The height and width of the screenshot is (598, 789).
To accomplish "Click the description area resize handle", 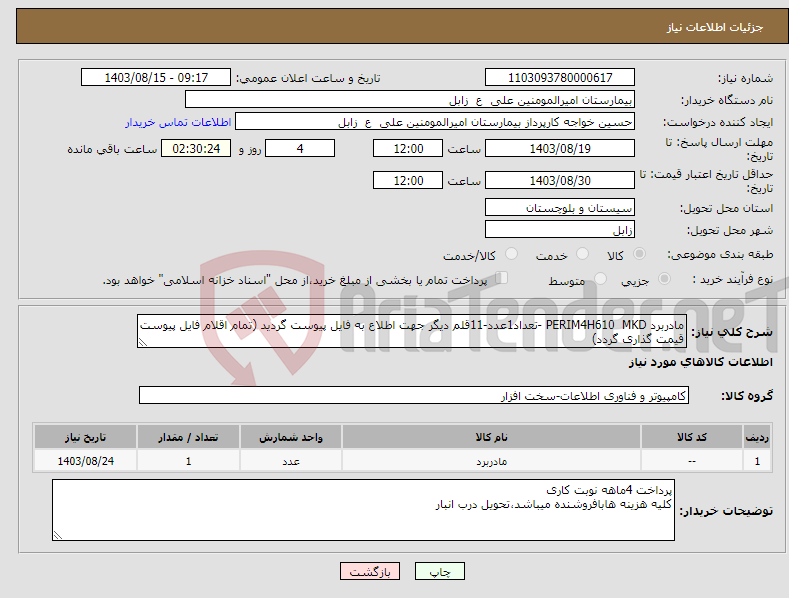I will 143,343.
